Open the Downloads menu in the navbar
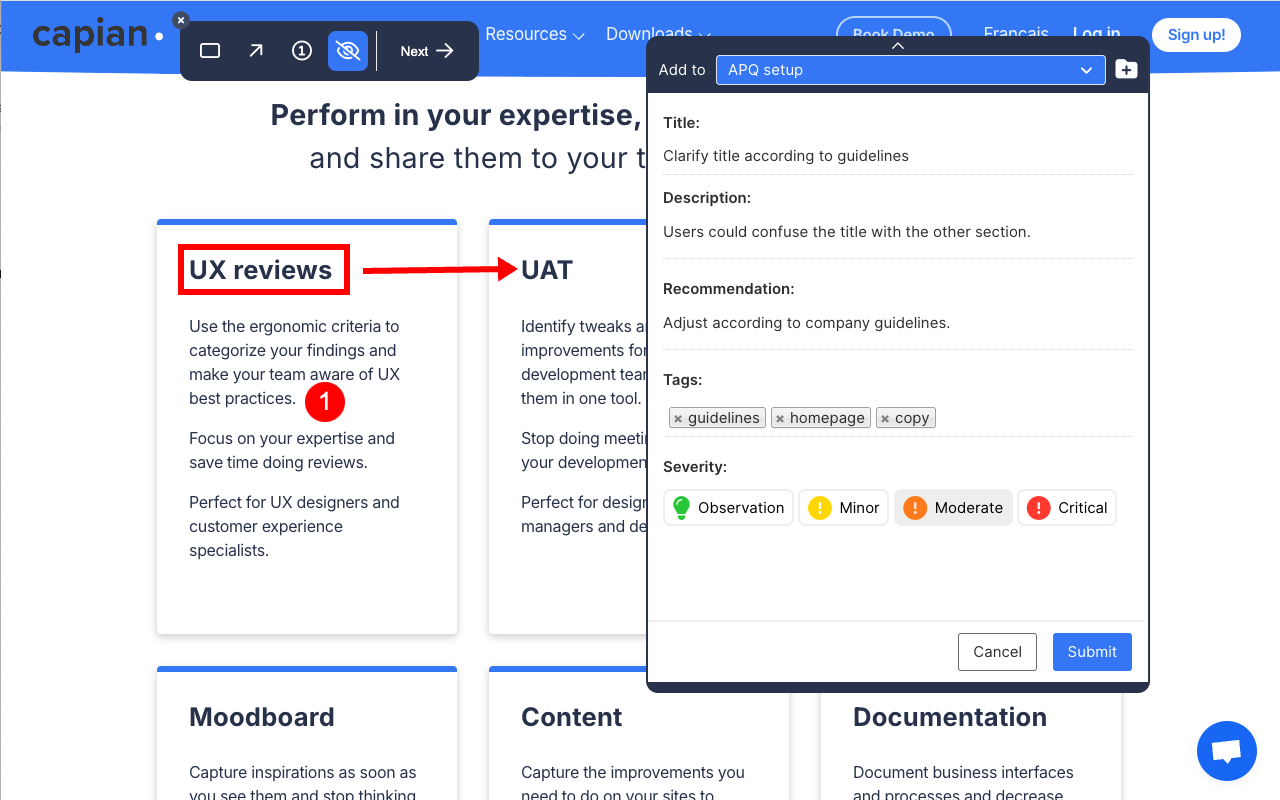The height and width of the screenshot is (800, 1280). [659, 34]
